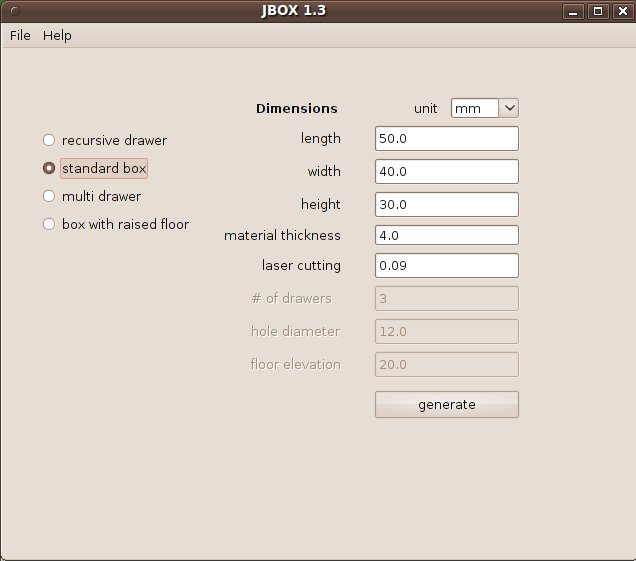The image size is (636, 561).
Task: Select the multi drawer box type
Action: pyautogui.click(x=48, y=196)
